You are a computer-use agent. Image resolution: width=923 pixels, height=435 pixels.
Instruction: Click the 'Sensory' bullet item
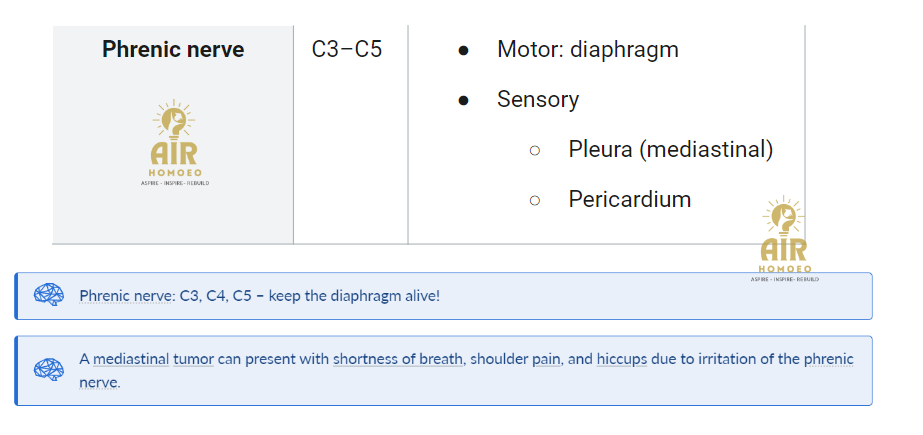click(x=538, y=99)
